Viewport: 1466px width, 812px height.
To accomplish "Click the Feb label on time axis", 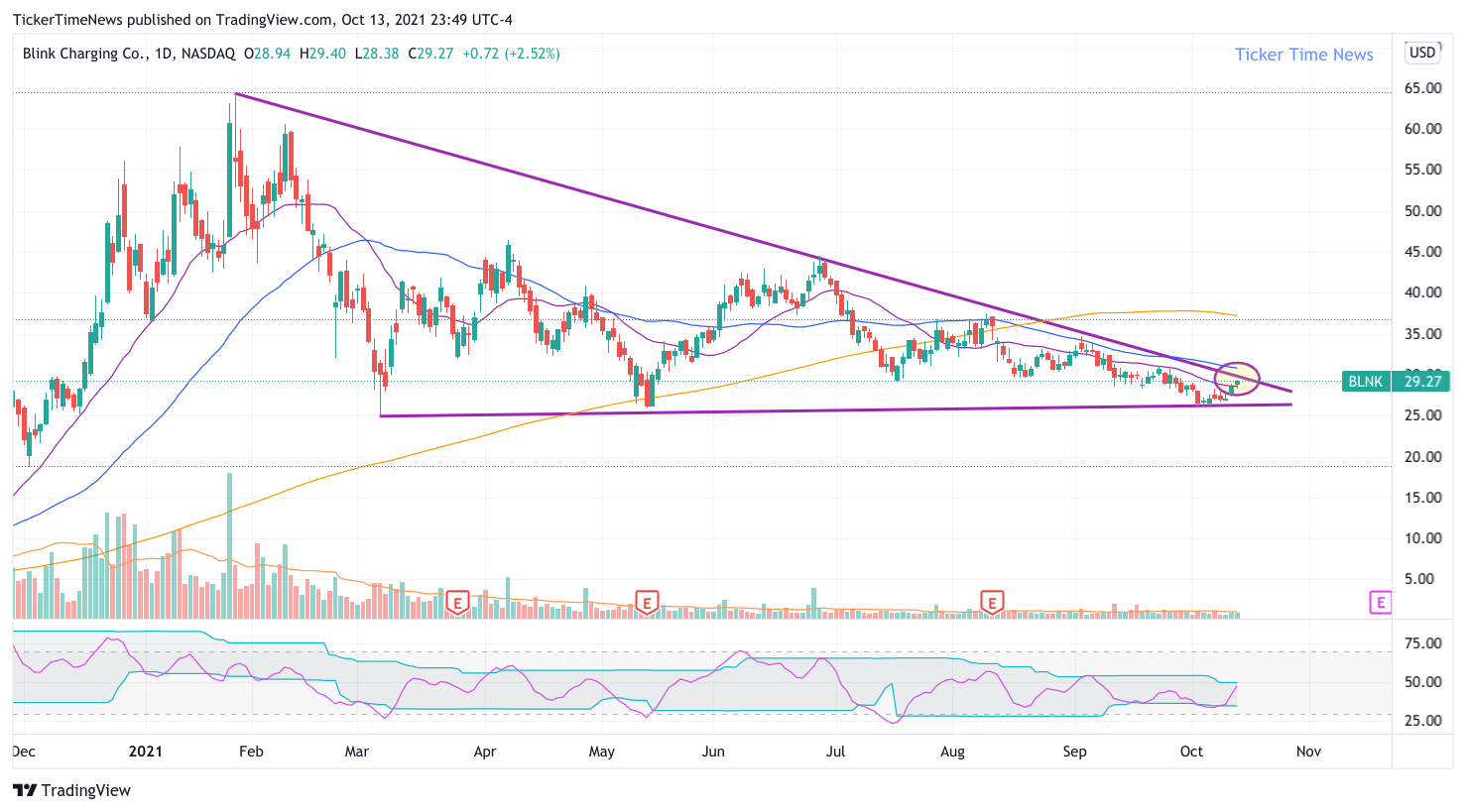I will point(251,752).
